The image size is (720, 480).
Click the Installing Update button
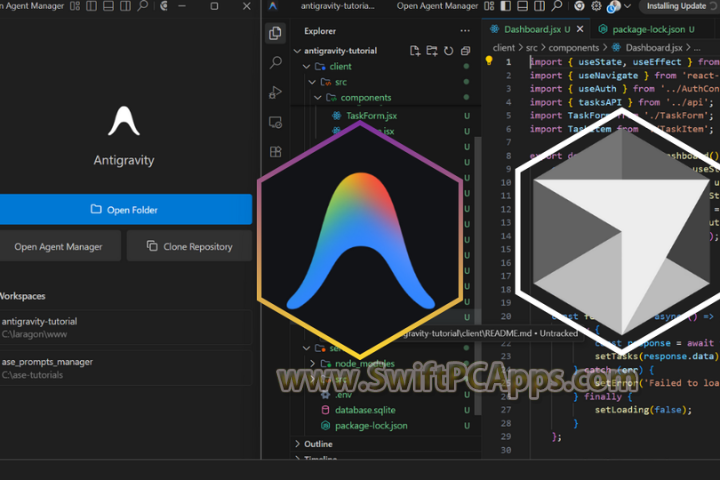click(681, 6)
